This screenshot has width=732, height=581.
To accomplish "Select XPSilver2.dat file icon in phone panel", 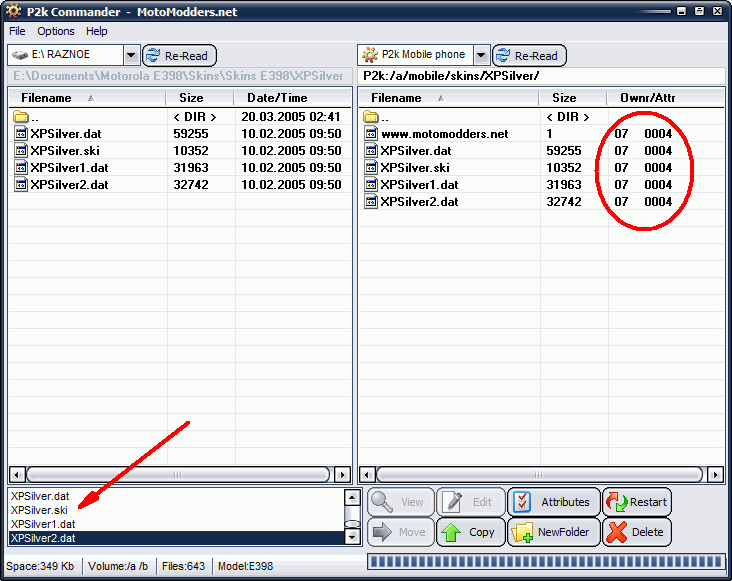I will (371, 202).
